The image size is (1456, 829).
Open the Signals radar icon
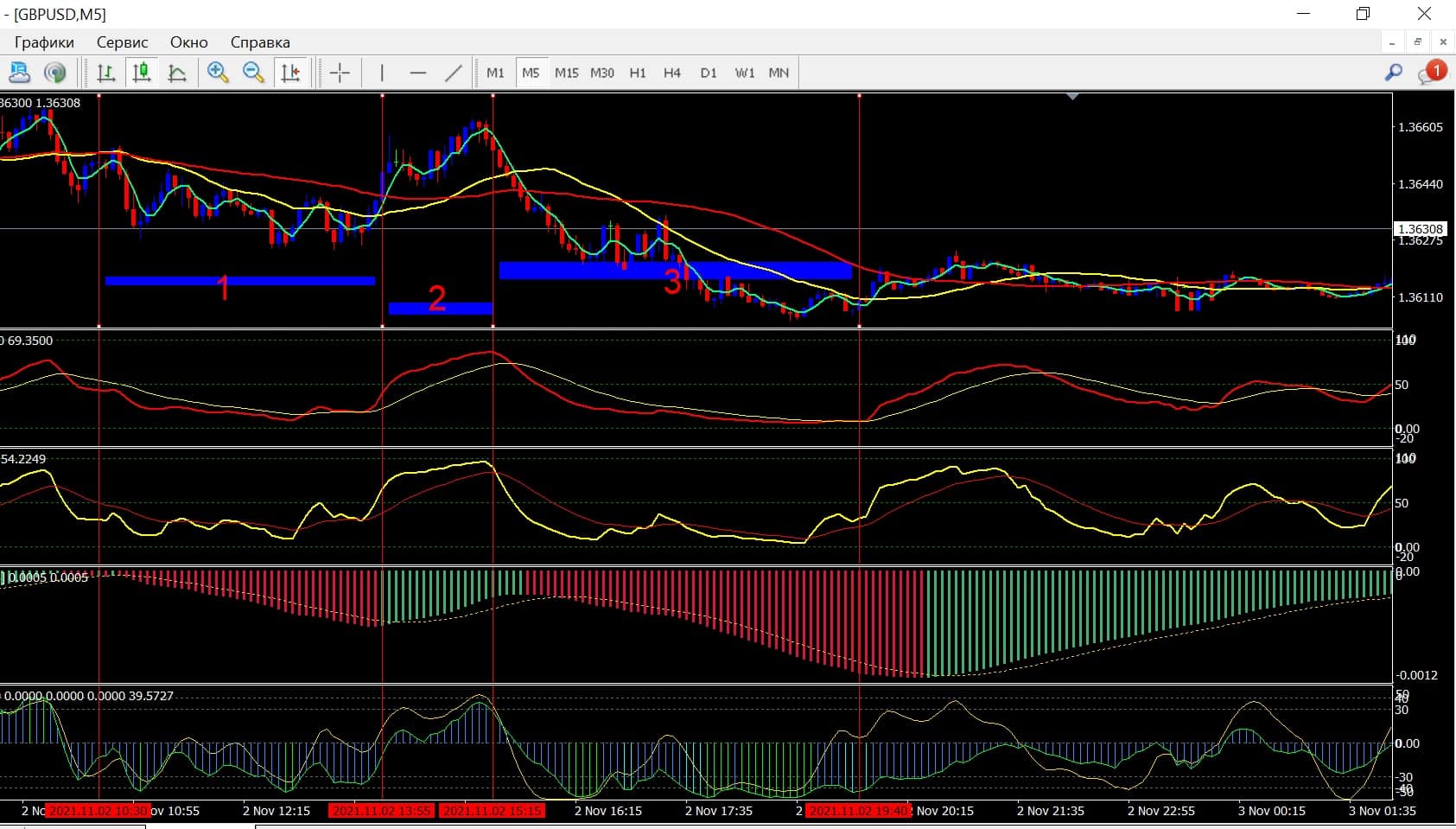point(55,73)
